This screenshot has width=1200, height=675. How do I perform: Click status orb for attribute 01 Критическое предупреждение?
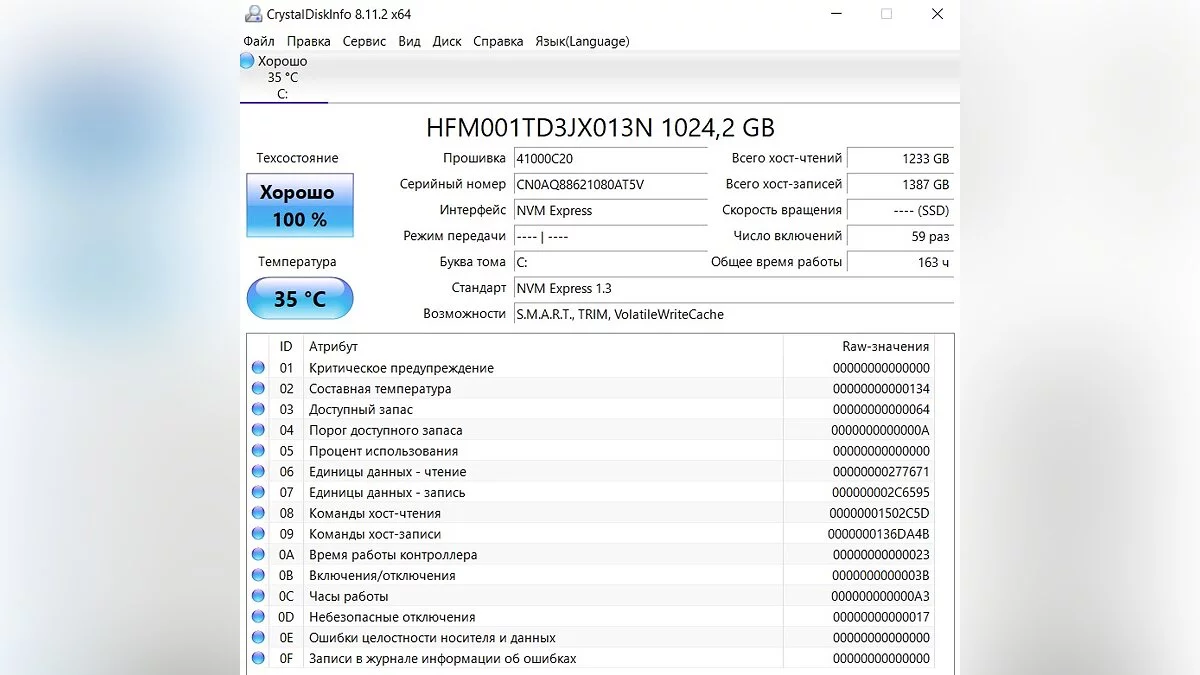tap(259, 368)
